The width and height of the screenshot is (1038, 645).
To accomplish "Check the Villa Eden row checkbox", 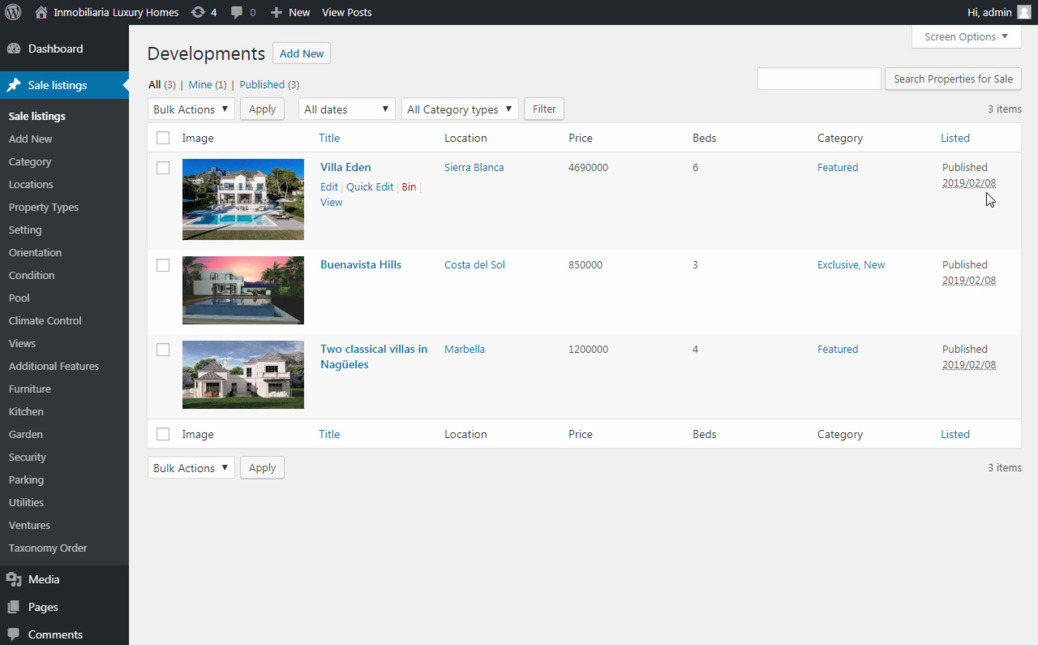I will tap(163, 167).
